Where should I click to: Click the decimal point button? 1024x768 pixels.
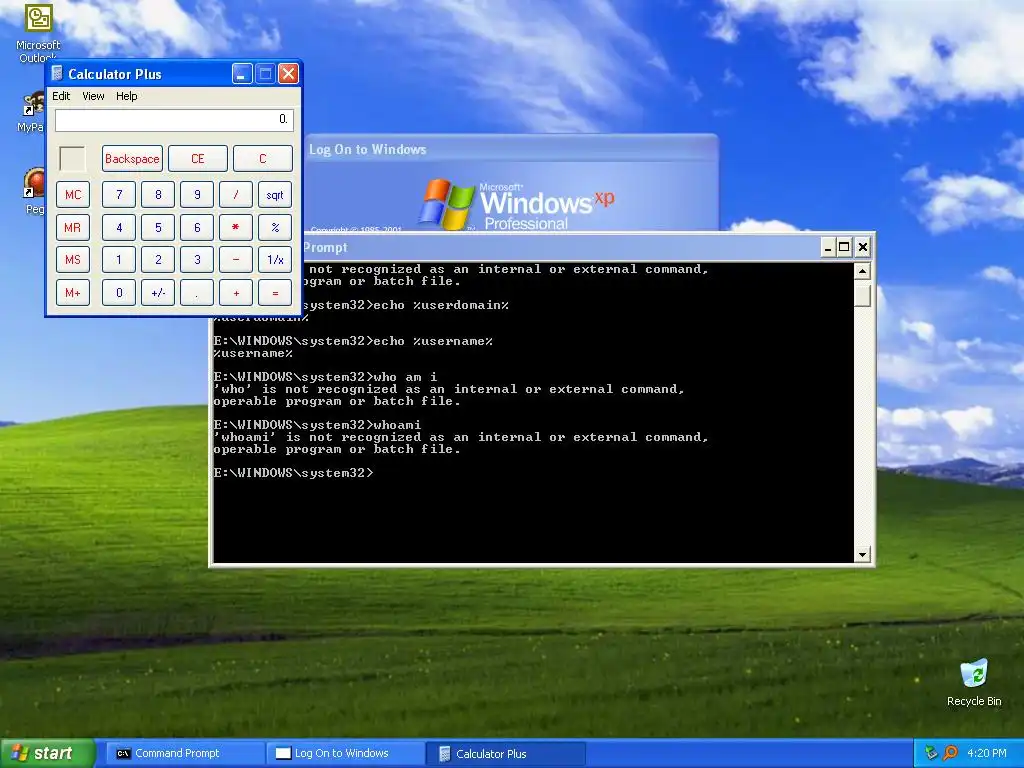click(197, 293)
